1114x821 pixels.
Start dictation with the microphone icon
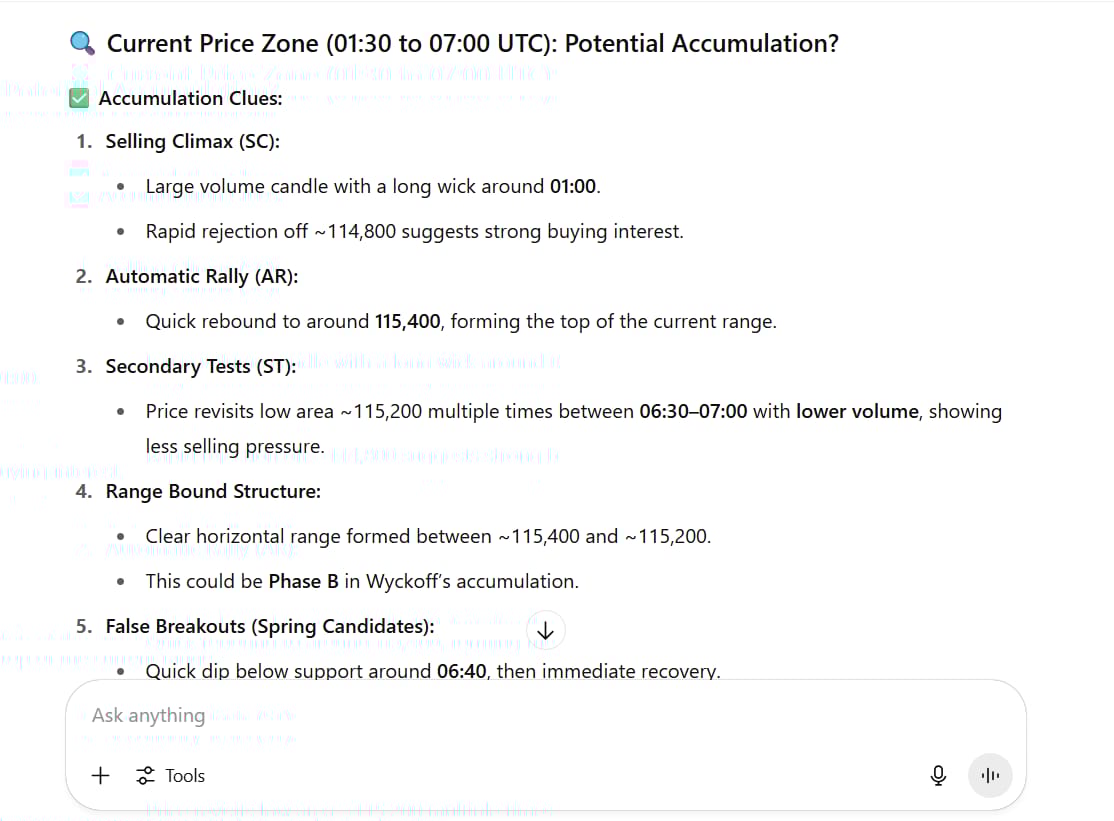click(938, 776)
